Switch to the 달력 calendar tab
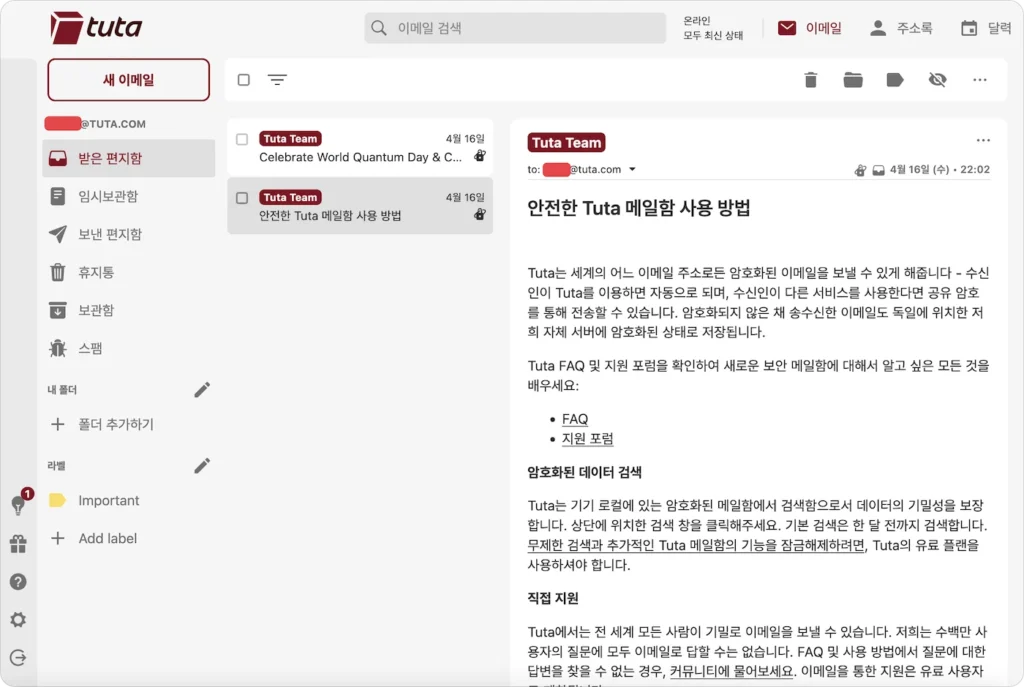Screen dimensions: 1024x687 coord(986,28)
